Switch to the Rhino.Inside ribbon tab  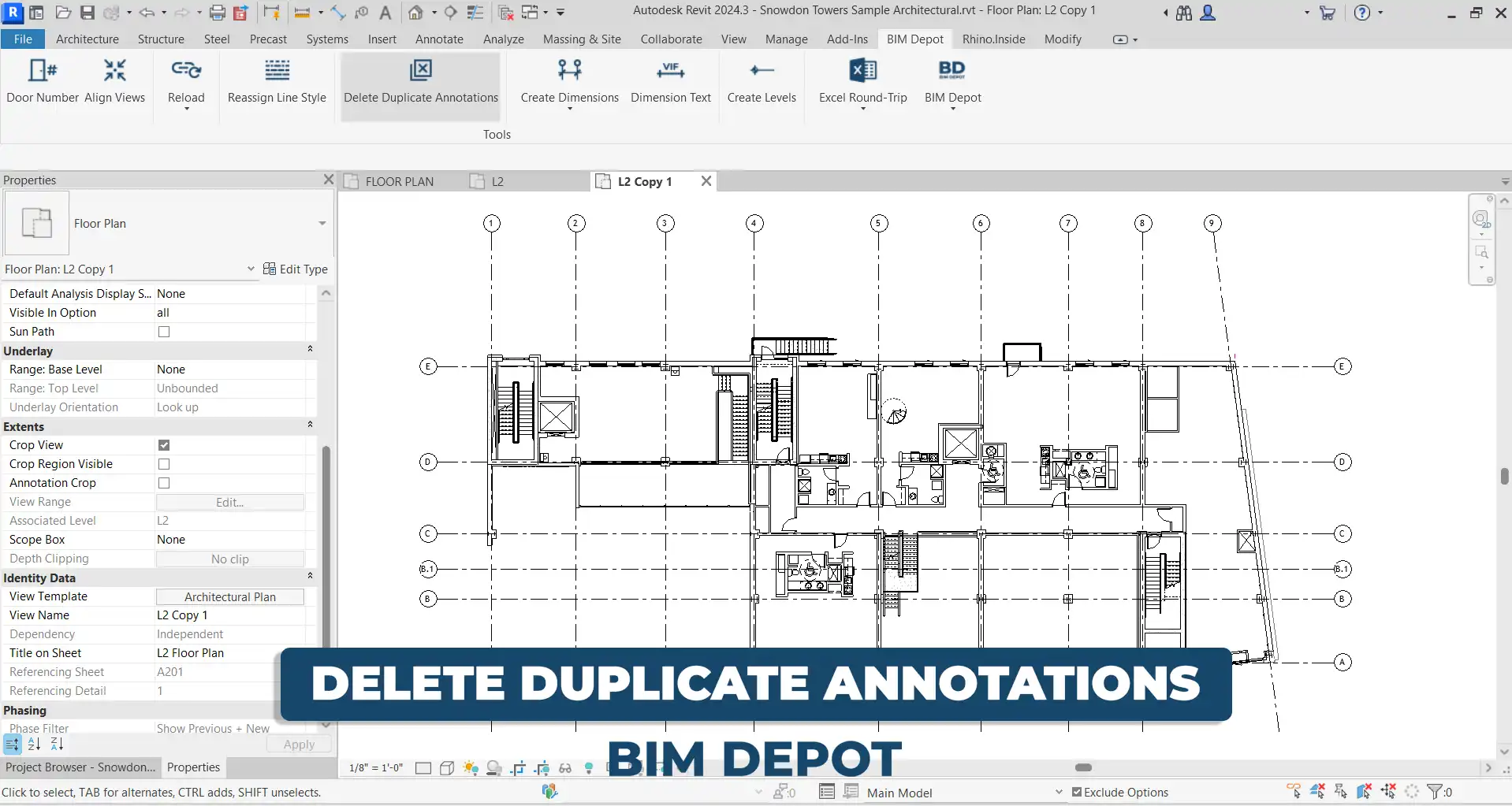993,39
